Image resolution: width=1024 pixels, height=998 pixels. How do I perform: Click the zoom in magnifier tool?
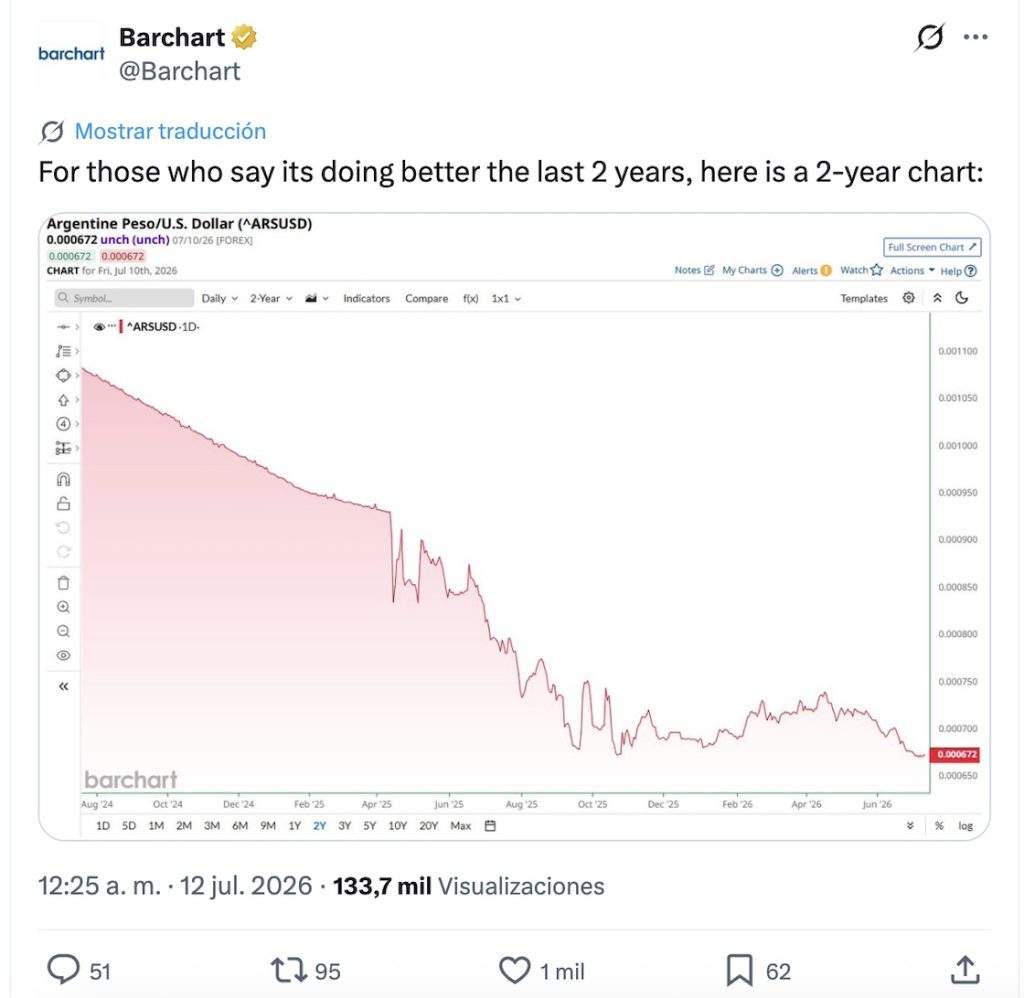63,607
